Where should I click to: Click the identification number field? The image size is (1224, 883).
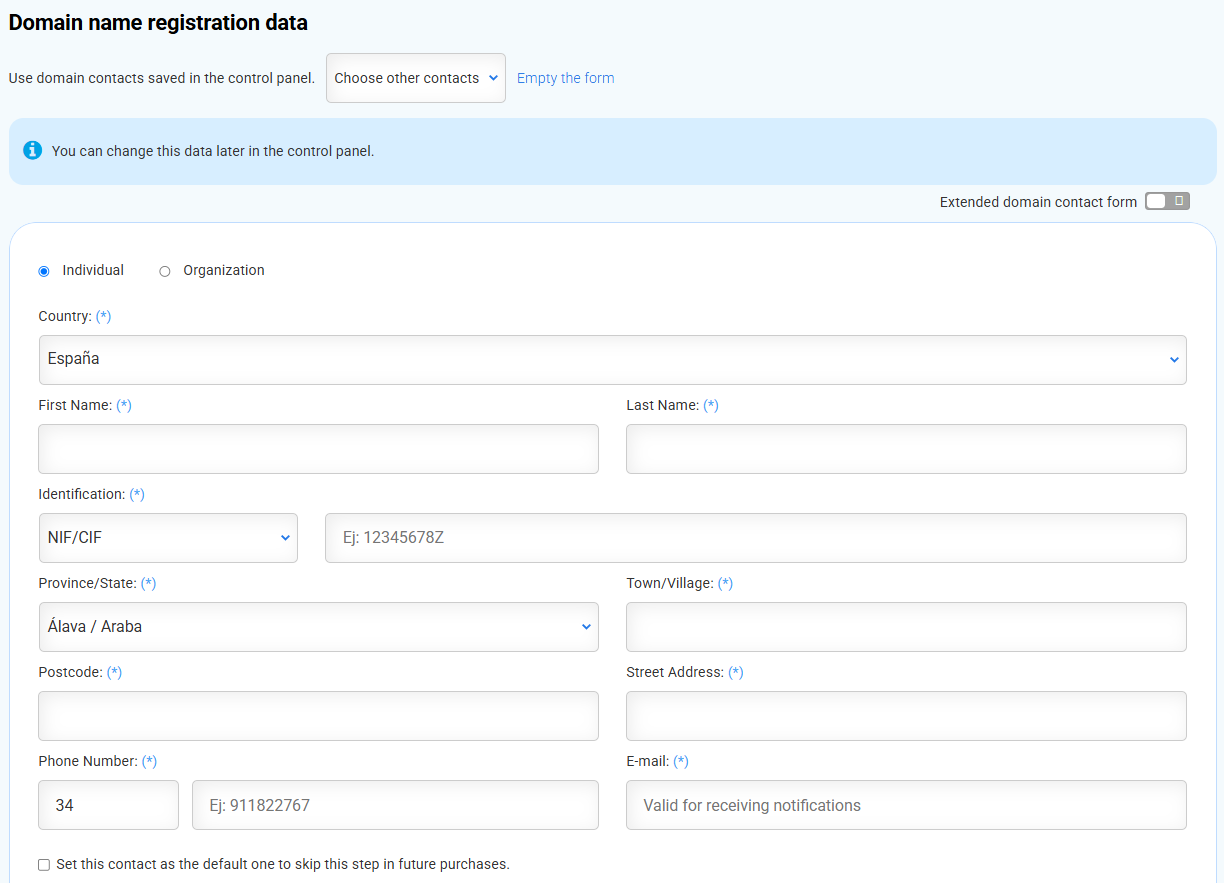[755, 538]
